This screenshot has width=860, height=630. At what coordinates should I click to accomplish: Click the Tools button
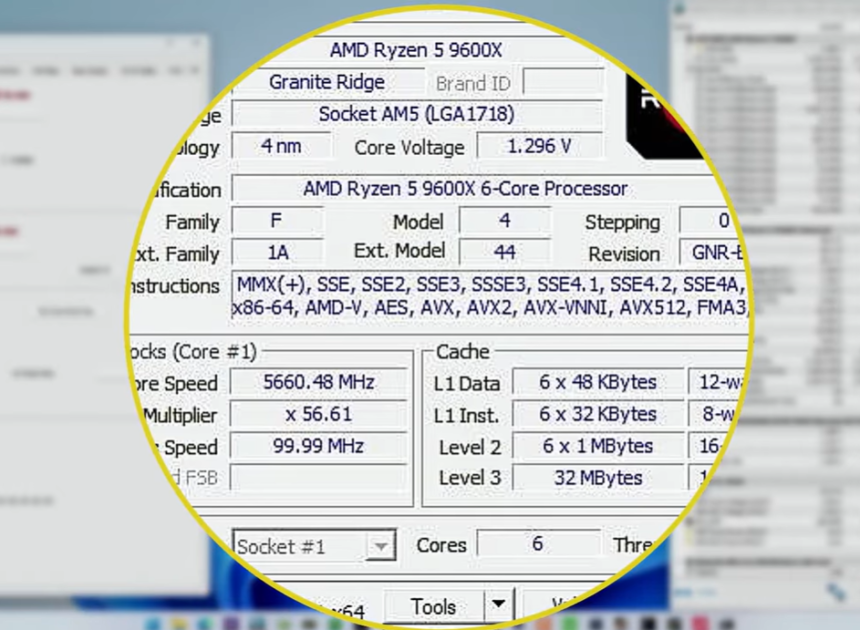(x=434, y=605)
